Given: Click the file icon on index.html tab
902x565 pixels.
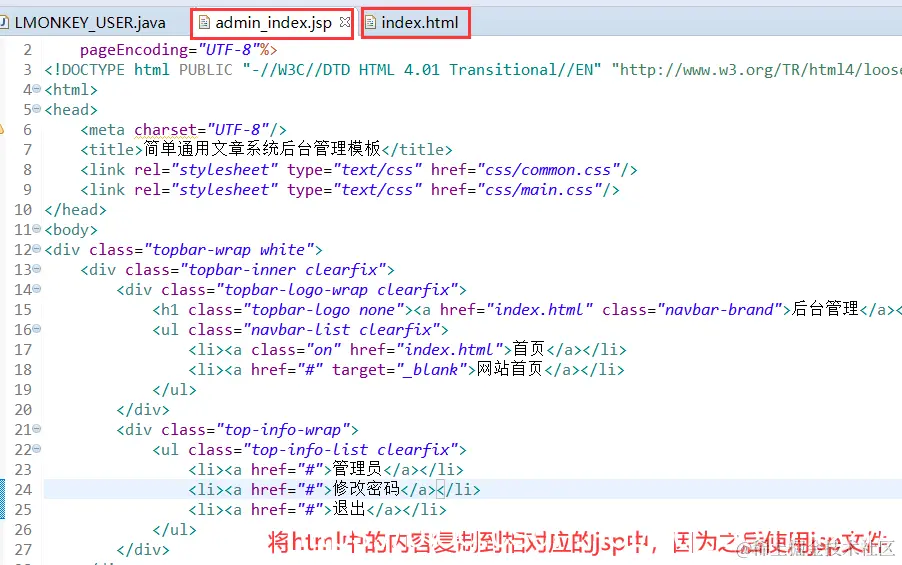Looking at the screenshot, I should tap(370, 22).
